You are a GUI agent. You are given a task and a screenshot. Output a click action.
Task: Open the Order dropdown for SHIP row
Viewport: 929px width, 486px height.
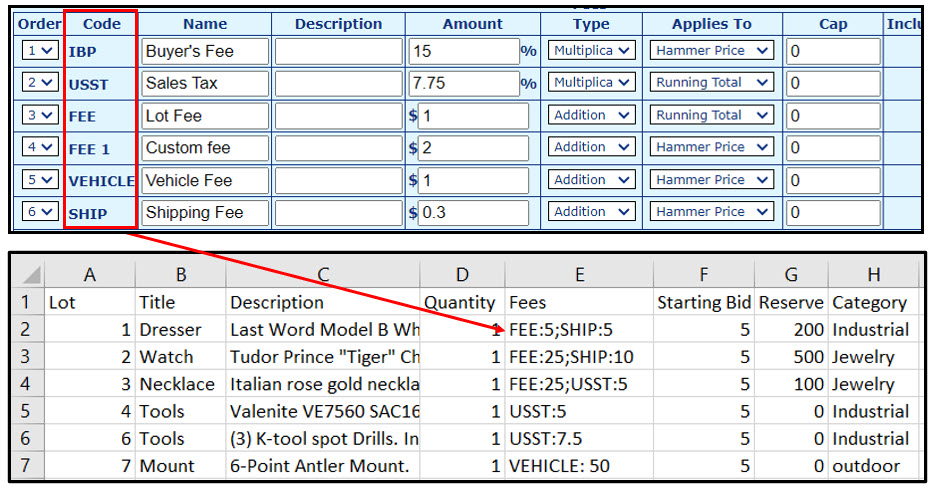click(x=40, y=212)
